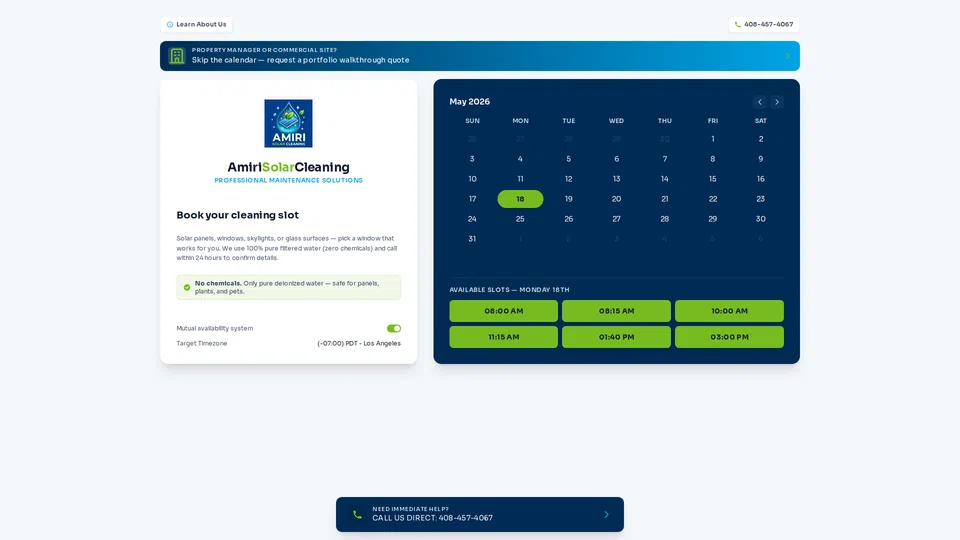Click the highlighted date 18
This screenshot has width=960, height=540.
coord(520,199)
